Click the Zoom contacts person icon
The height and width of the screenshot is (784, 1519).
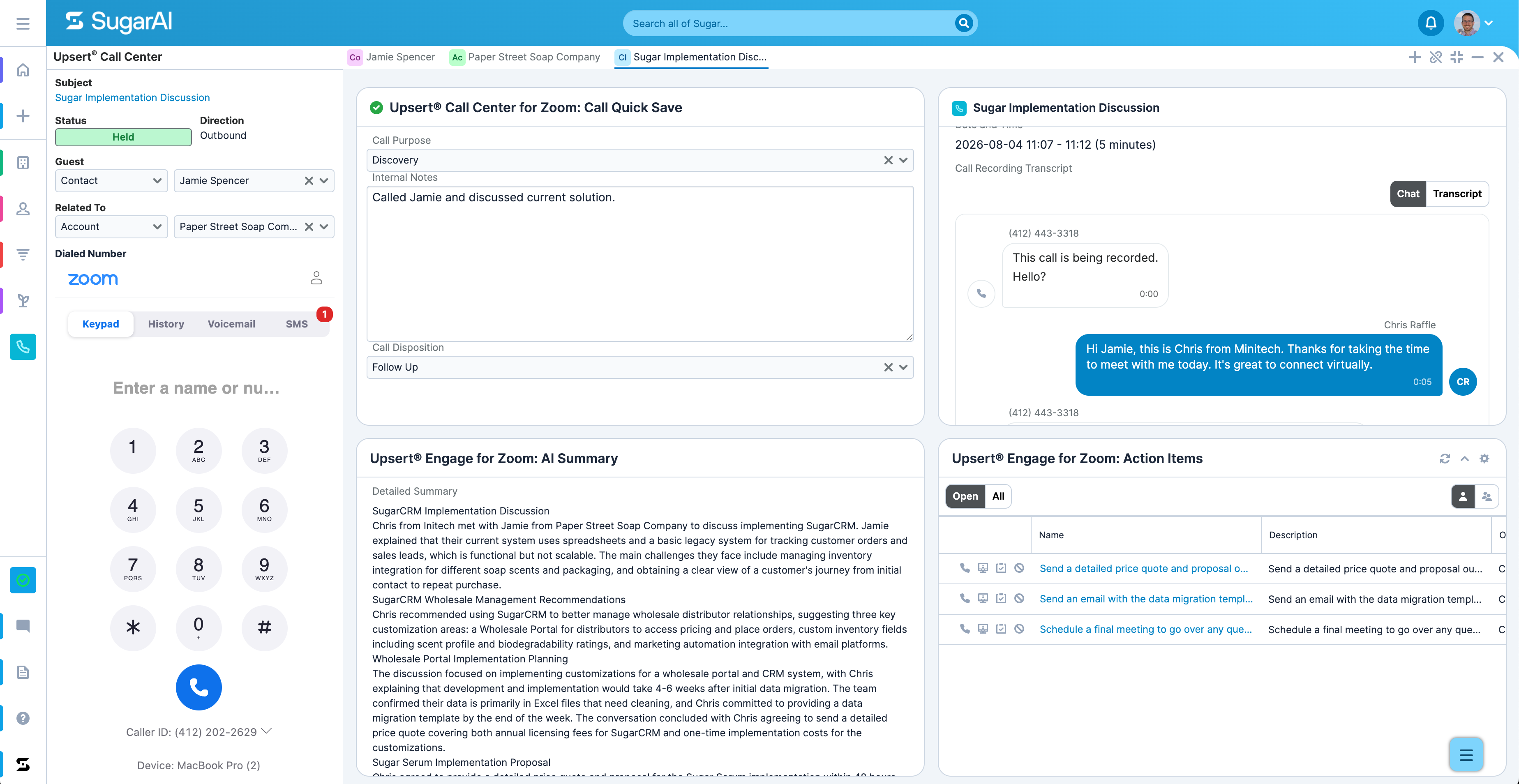(x=316, y=278)
